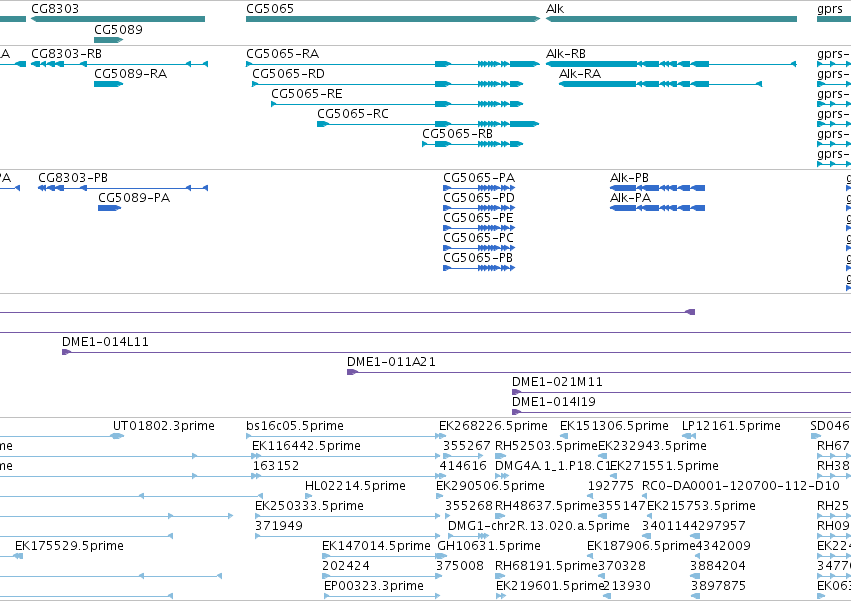Select protein CG5065-PB
This screenshot has width=851, height=601.
[479, 268]
